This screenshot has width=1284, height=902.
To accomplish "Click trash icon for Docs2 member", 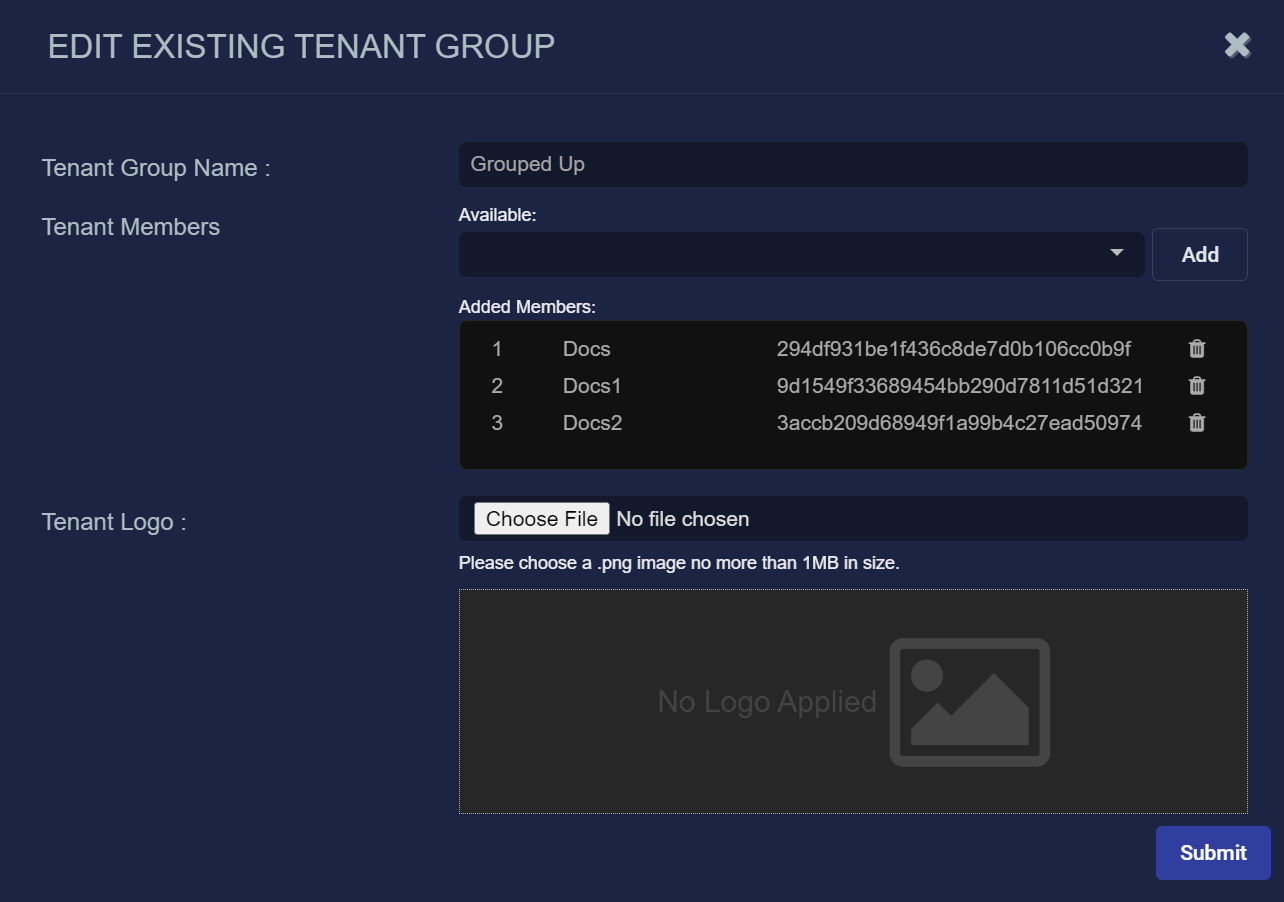I will click(1196, 423).
